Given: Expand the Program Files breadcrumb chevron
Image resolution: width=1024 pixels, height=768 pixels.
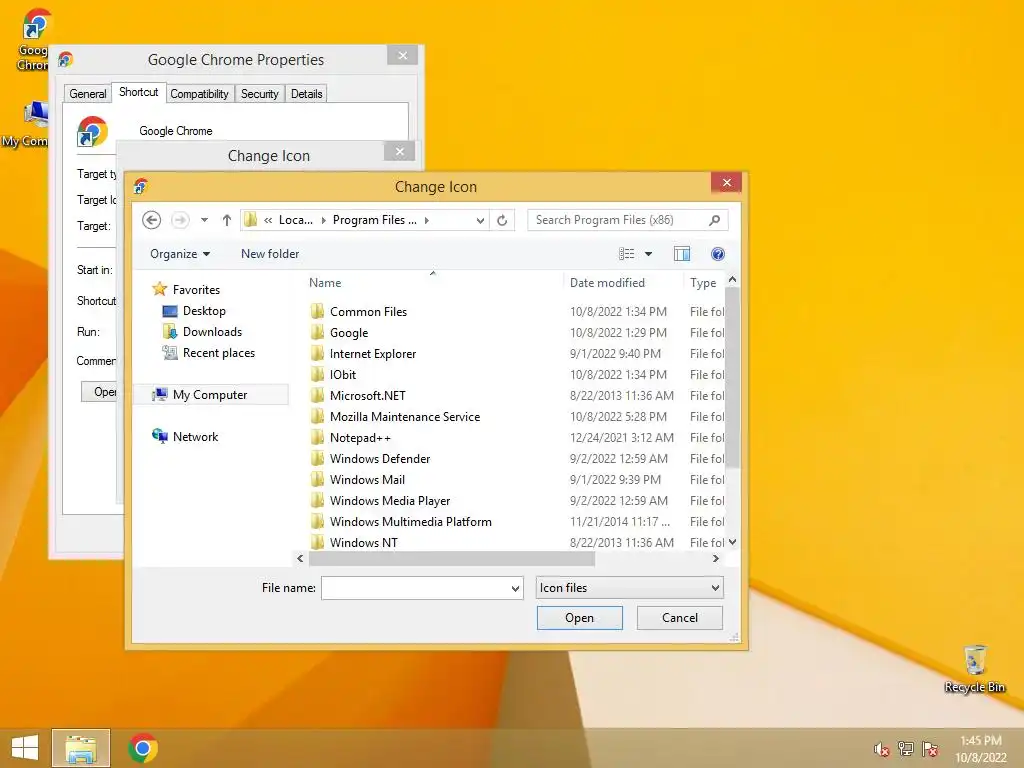Looking at the screenshot, I should [426, 221].
